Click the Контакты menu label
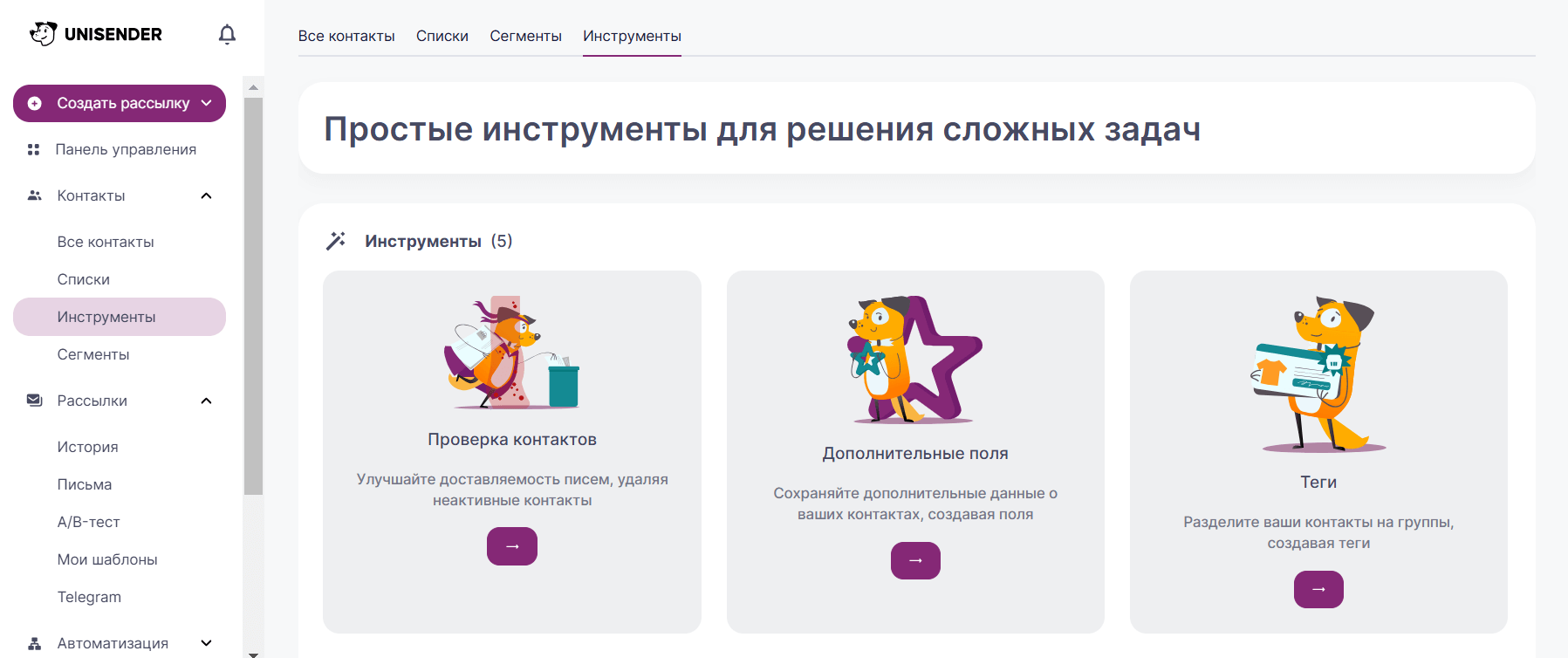Image resolution: width=1568 pixels, height=658 pixels. (91, 195)
